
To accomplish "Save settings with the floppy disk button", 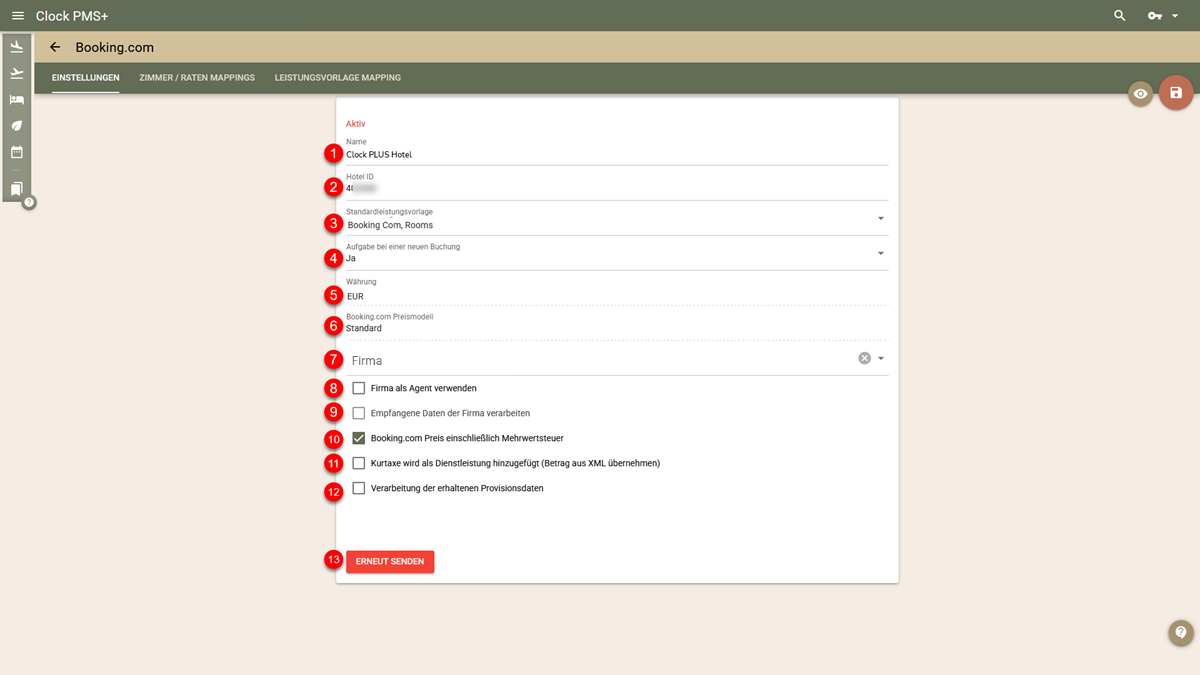I will tap(1176, 93).
